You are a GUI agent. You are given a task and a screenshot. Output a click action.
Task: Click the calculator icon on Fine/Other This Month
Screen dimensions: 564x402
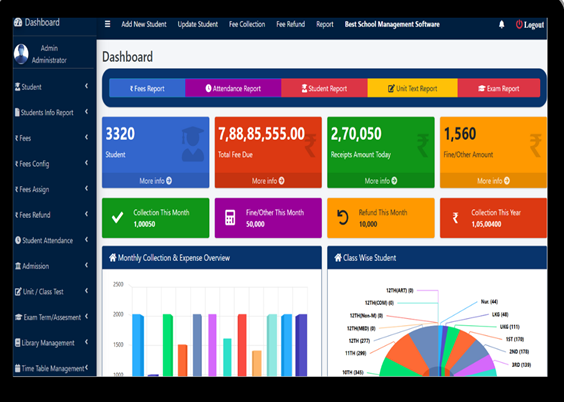coord(230,218)
